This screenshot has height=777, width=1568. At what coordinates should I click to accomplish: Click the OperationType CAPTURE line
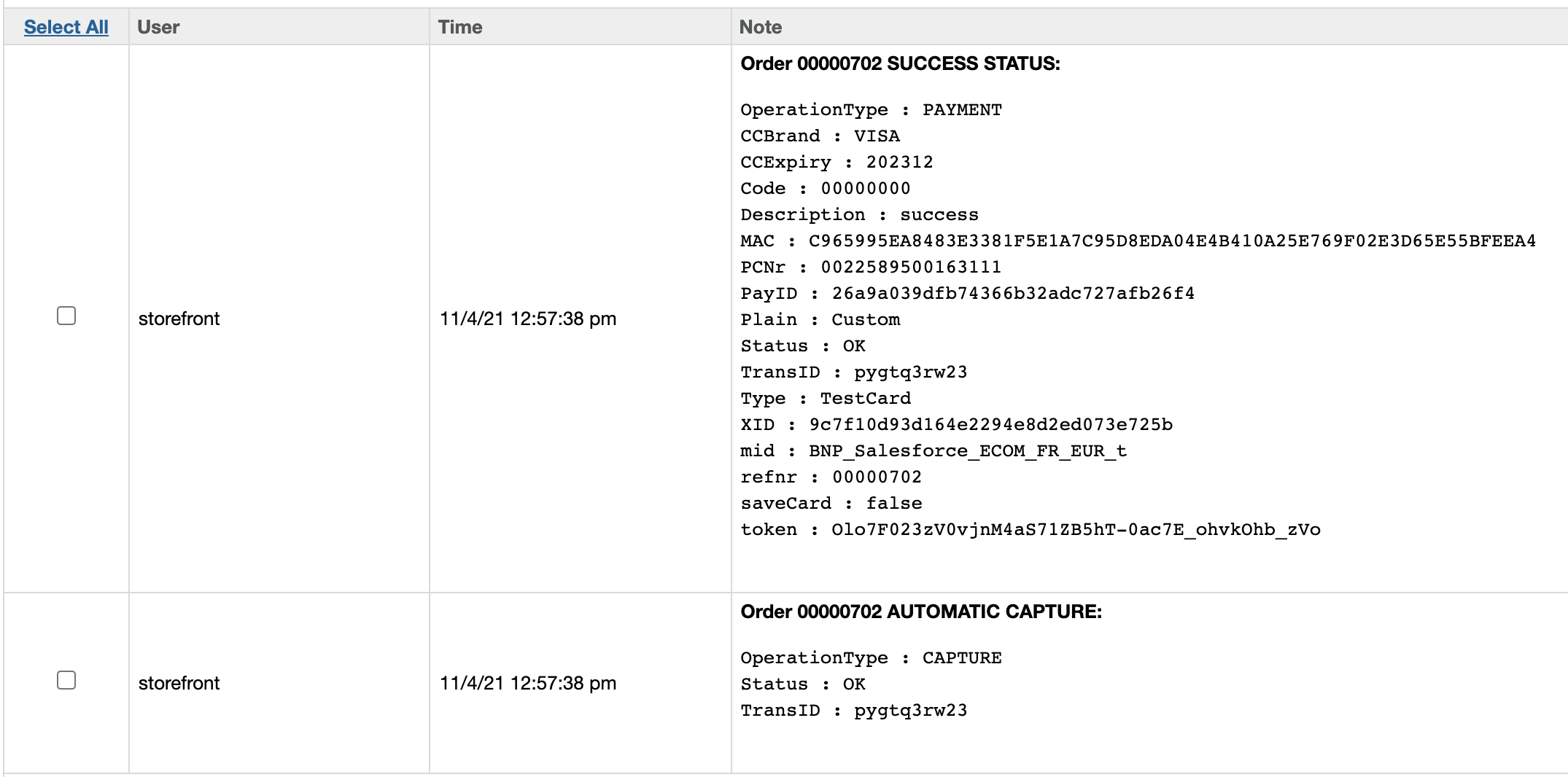871,657
